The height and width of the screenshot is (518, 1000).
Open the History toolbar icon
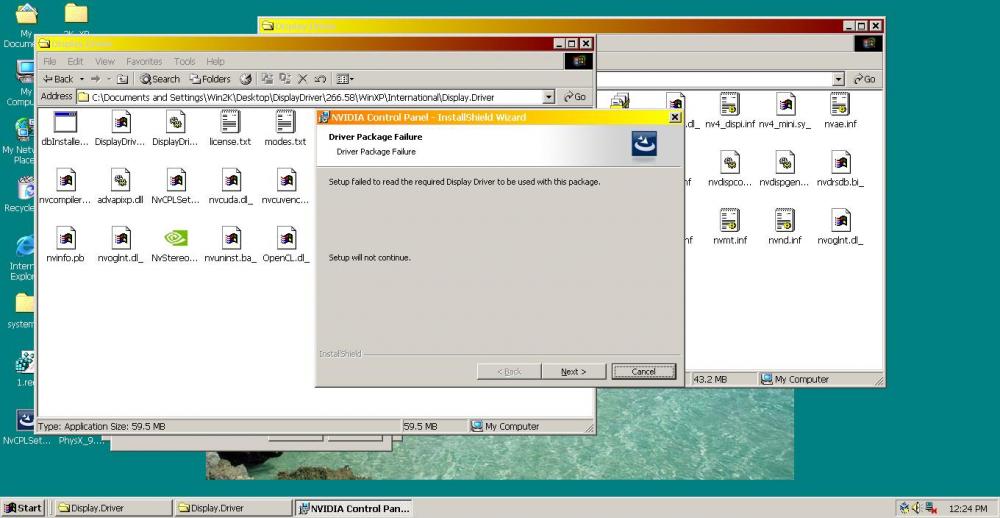(x=246, y=79)
